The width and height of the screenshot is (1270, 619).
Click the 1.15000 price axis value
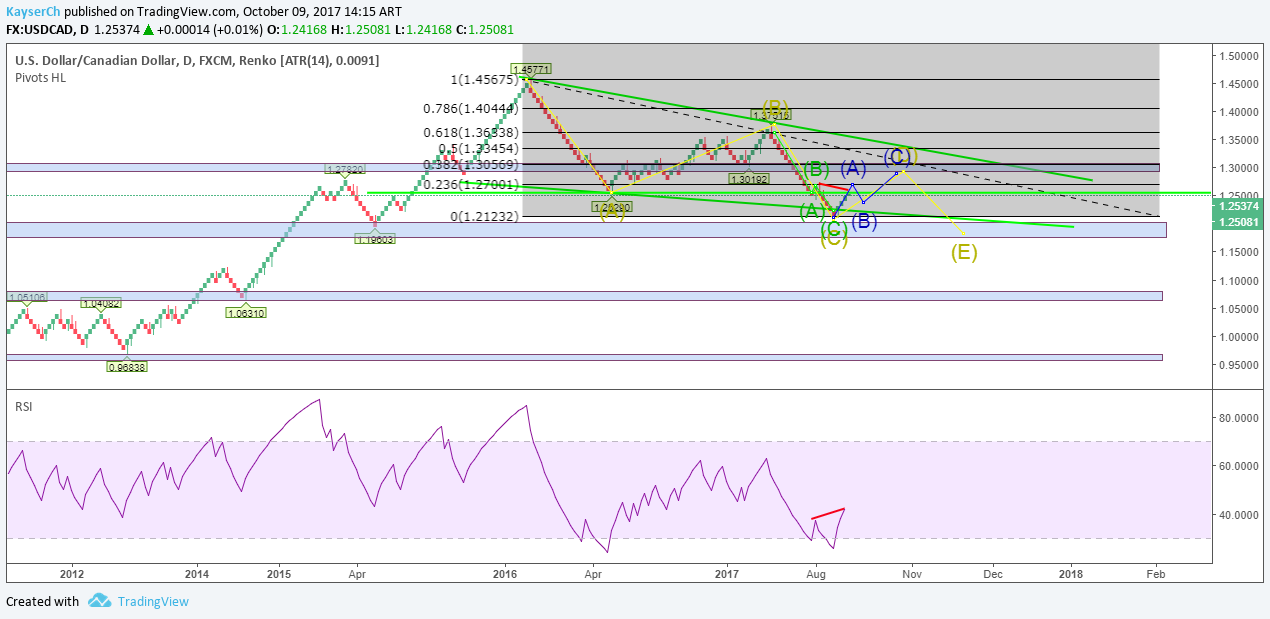click(x=1238, y=253)
